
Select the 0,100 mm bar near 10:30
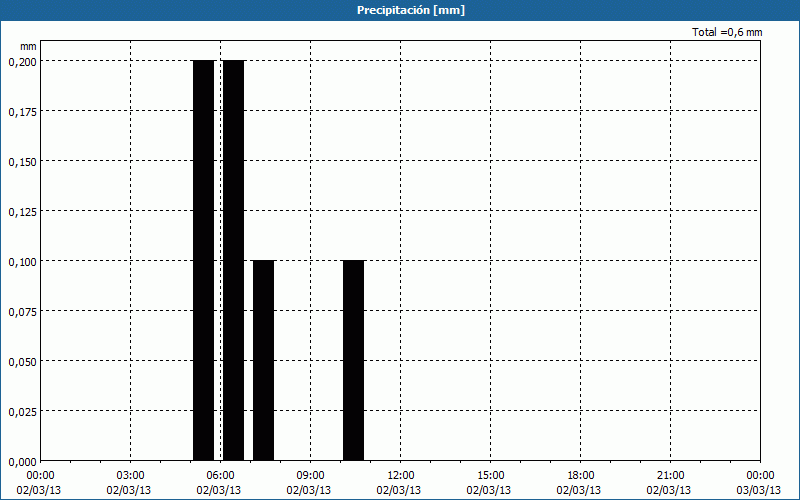click(354, 361)
